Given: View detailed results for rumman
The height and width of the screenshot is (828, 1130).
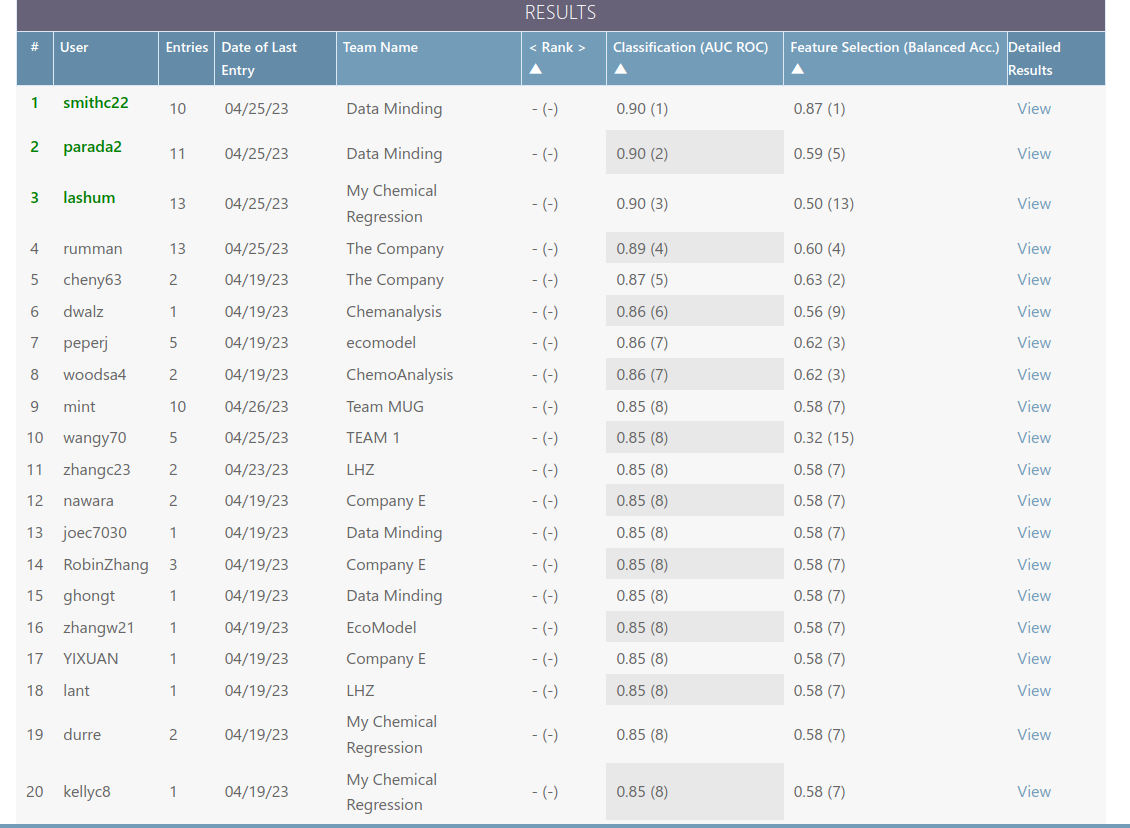Looking at the screenshot, I should tap(1034, 248).
